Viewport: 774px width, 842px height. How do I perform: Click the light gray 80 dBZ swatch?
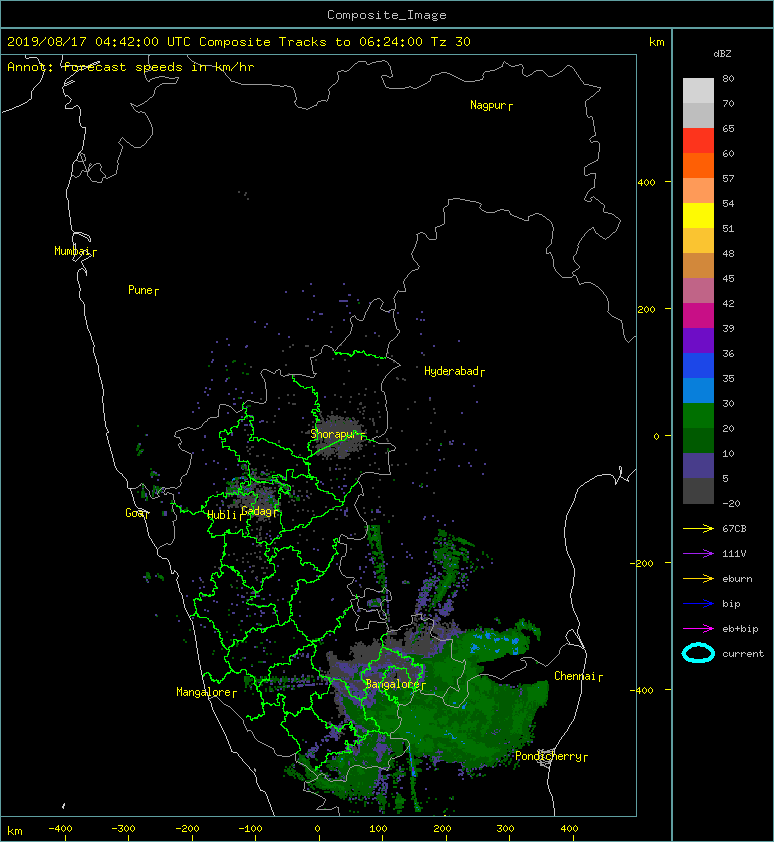[698, 90]
